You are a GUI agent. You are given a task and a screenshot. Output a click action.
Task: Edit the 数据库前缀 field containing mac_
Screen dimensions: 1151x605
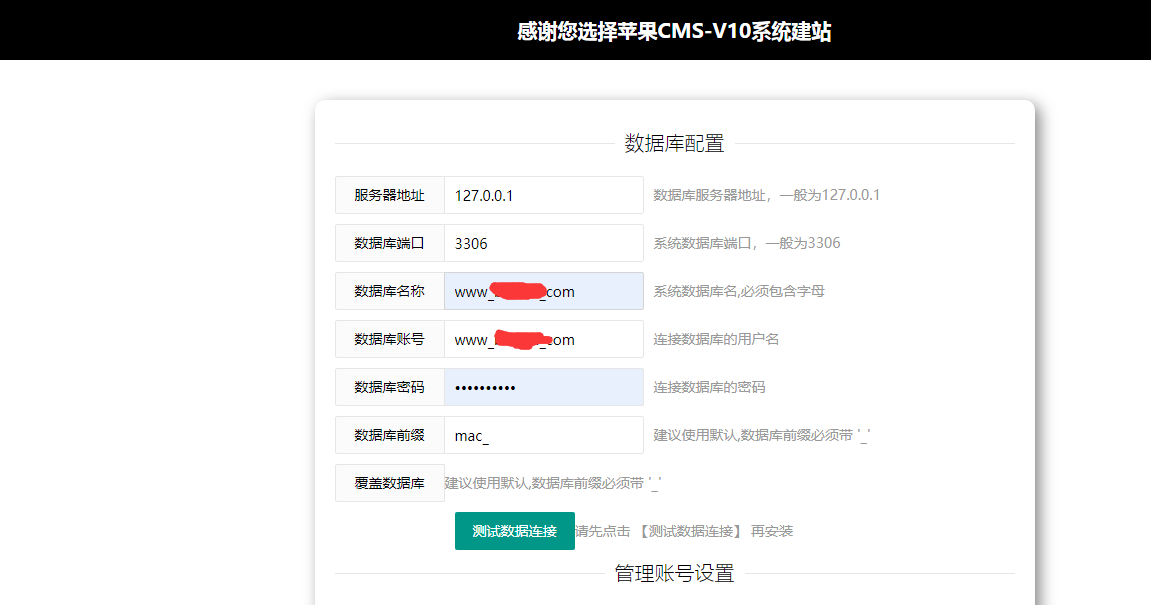coord(544,435)
